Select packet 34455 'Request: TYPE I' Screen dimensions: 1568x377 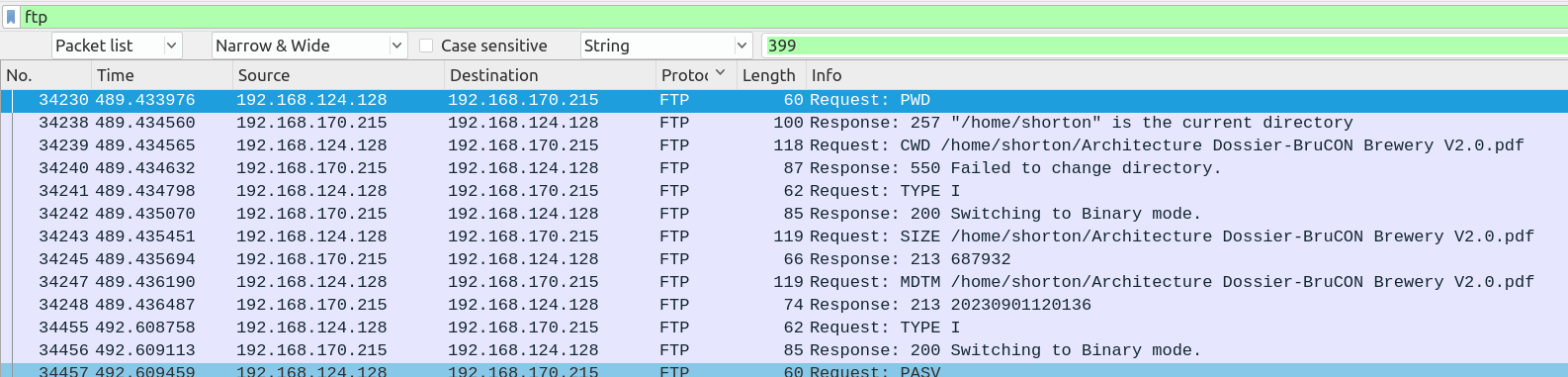[x=784, y=328]
